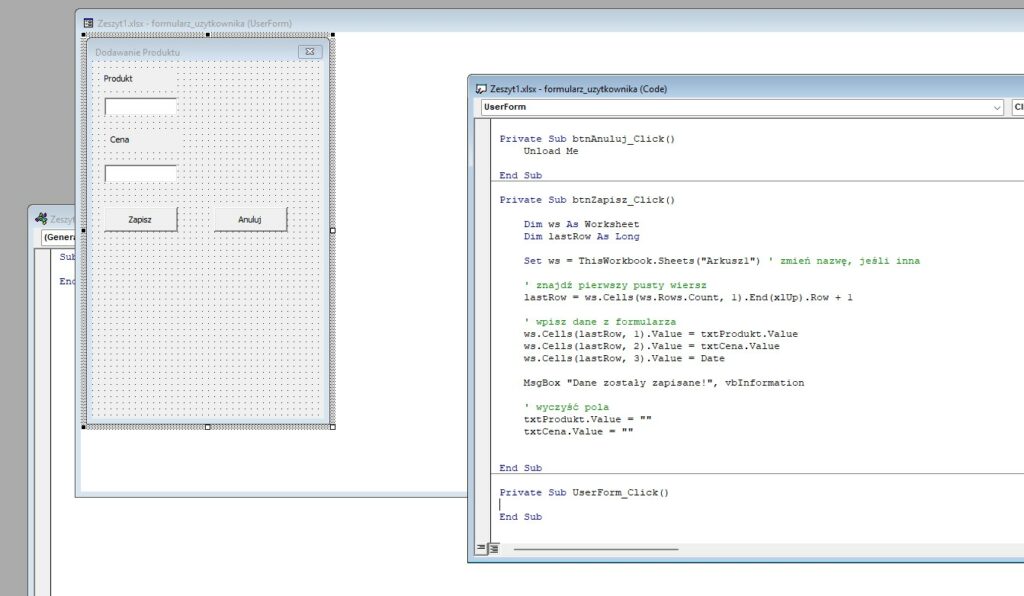Click the line "Private Sub btnZapisz_Click()"
Screen dimensions: 1024x596
(x=587, y=200)
